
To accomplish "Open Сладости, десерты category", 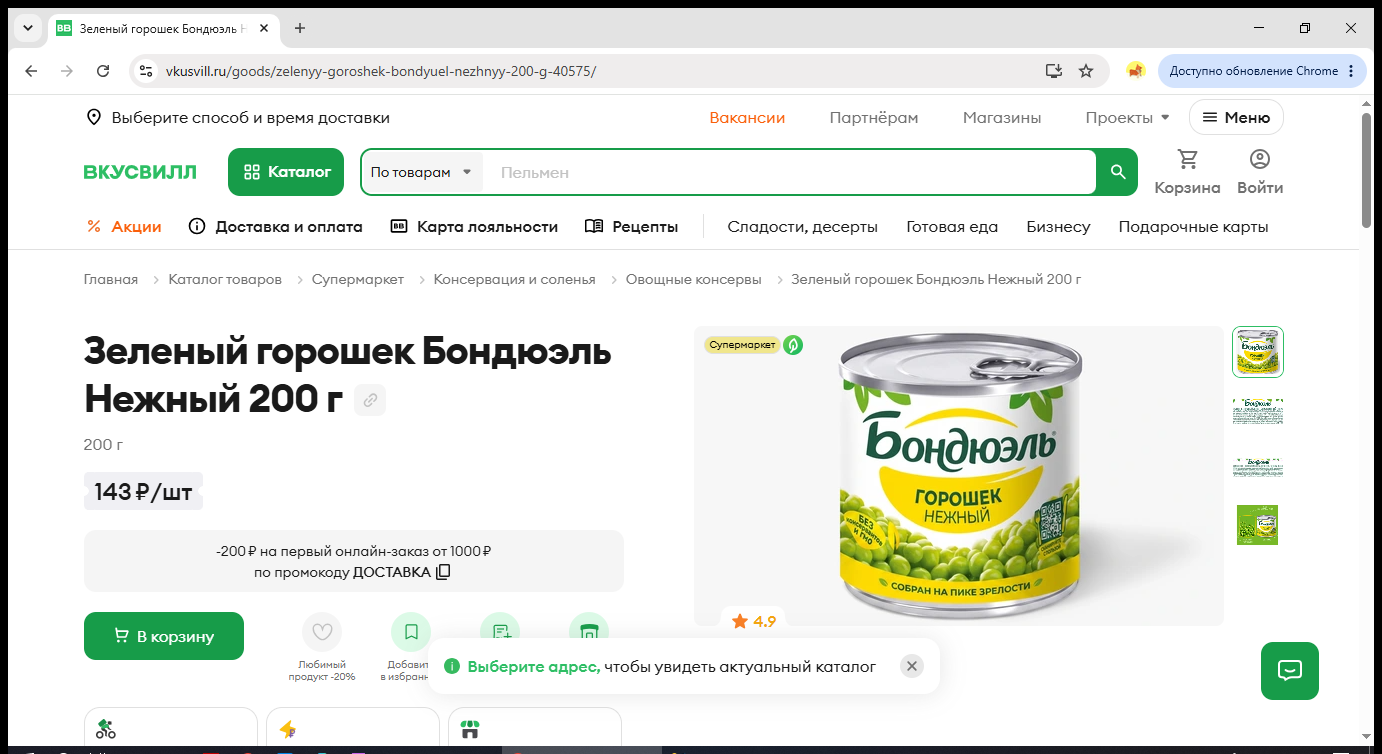I will (802, 227).
